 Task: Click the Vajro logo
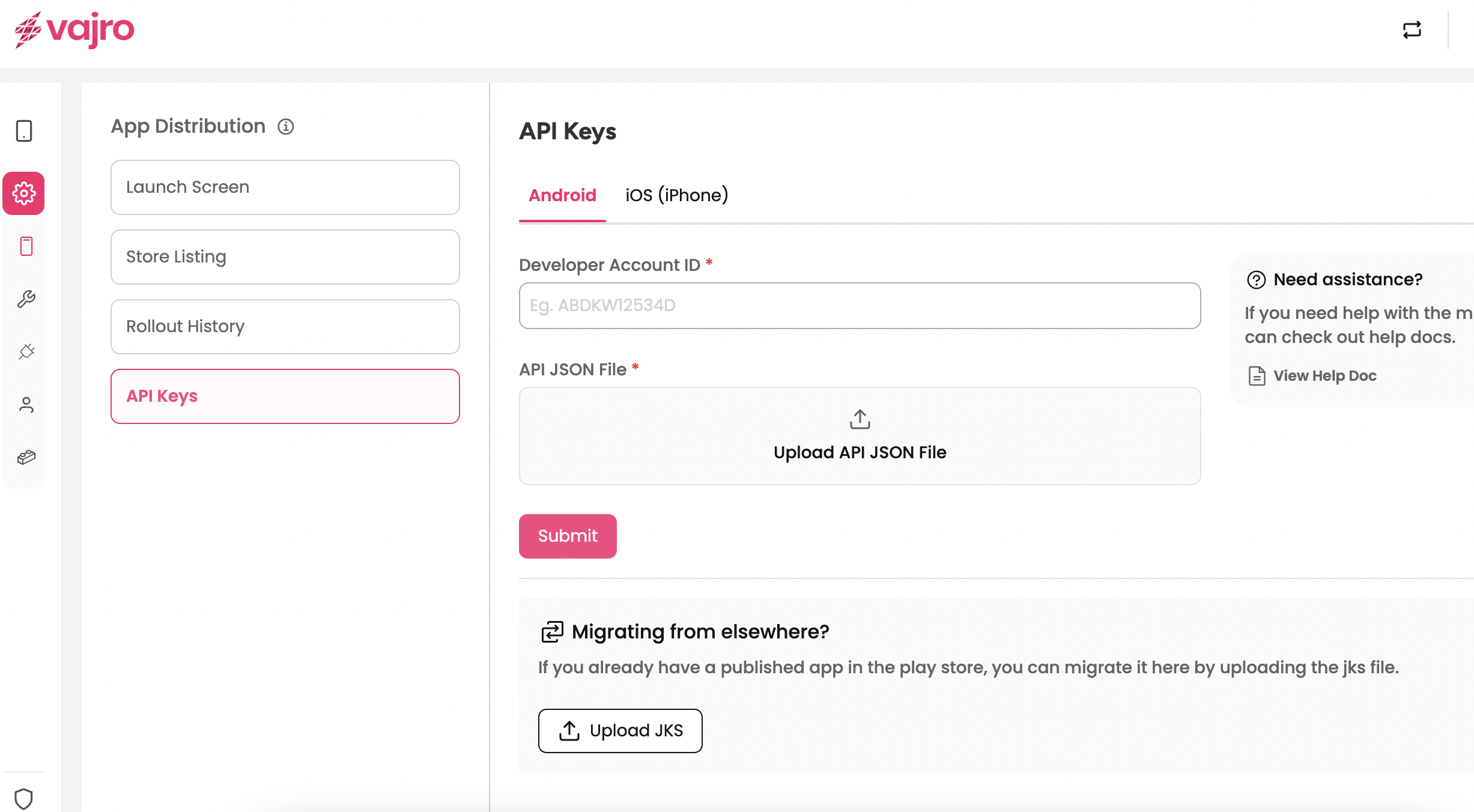[74, 29]
